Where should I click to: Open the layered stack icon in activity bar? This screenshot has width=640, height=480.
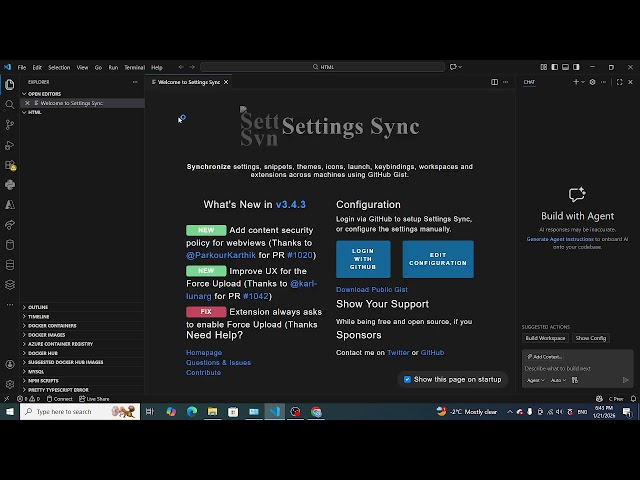(x=10, y=285)
